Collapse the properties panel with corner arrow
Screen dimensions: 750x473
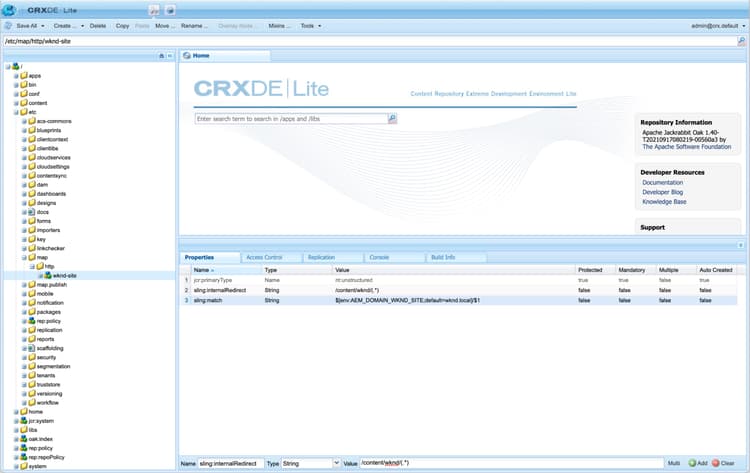(740, 245)
